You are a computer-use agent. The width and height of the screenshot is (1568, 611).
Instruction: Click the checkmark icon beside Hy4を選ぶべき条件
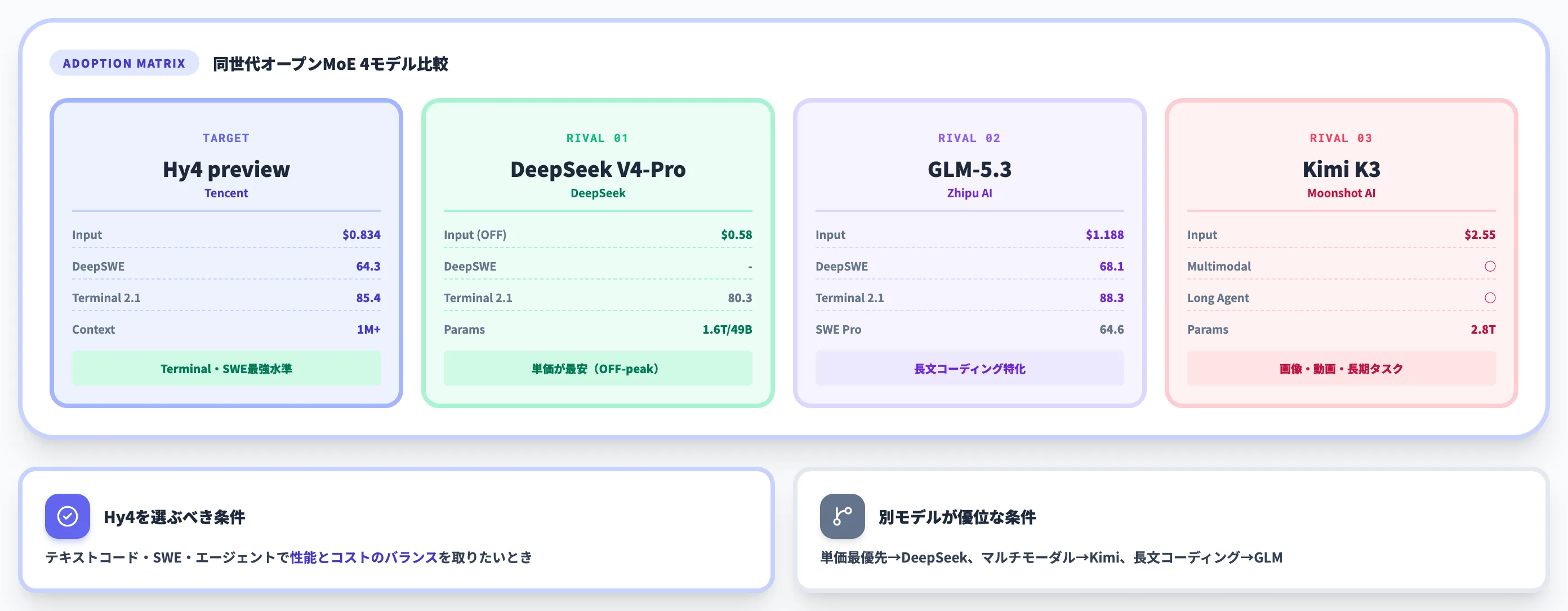[x=68, y=516]
